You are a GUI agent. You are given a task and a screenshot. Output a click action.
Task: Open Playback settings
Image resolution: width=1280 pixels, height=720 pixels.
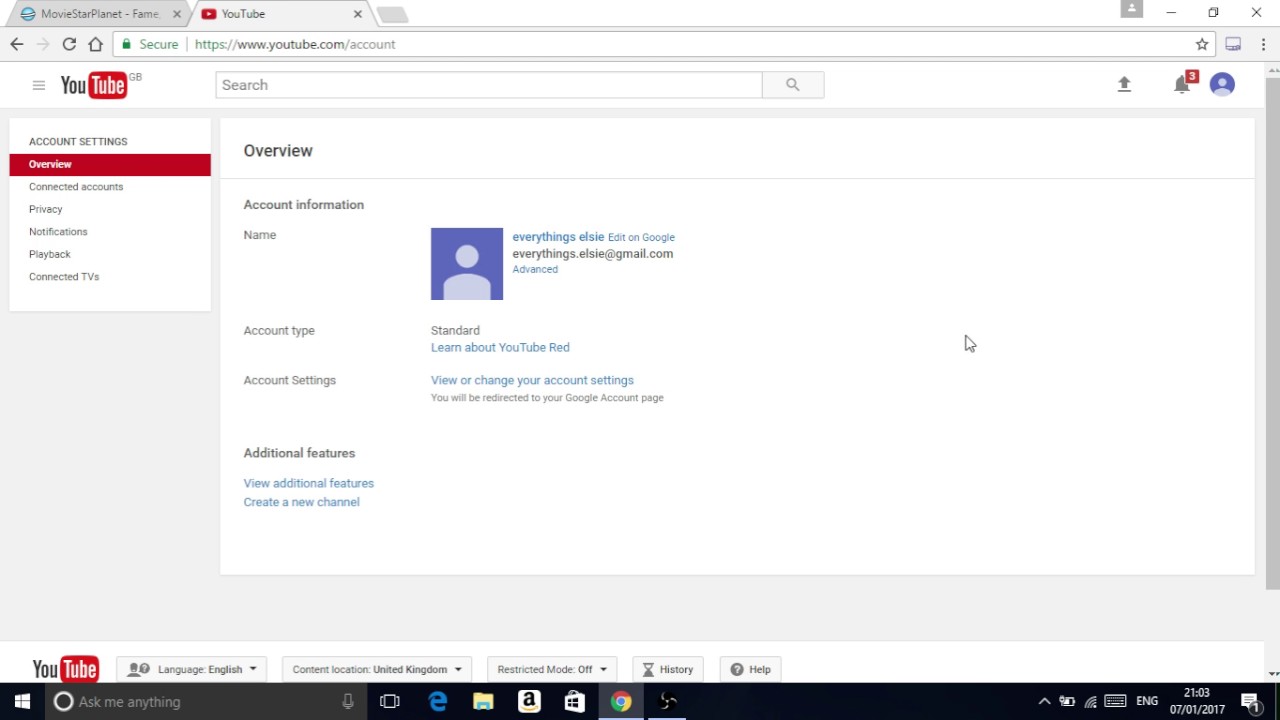(50, 254)
